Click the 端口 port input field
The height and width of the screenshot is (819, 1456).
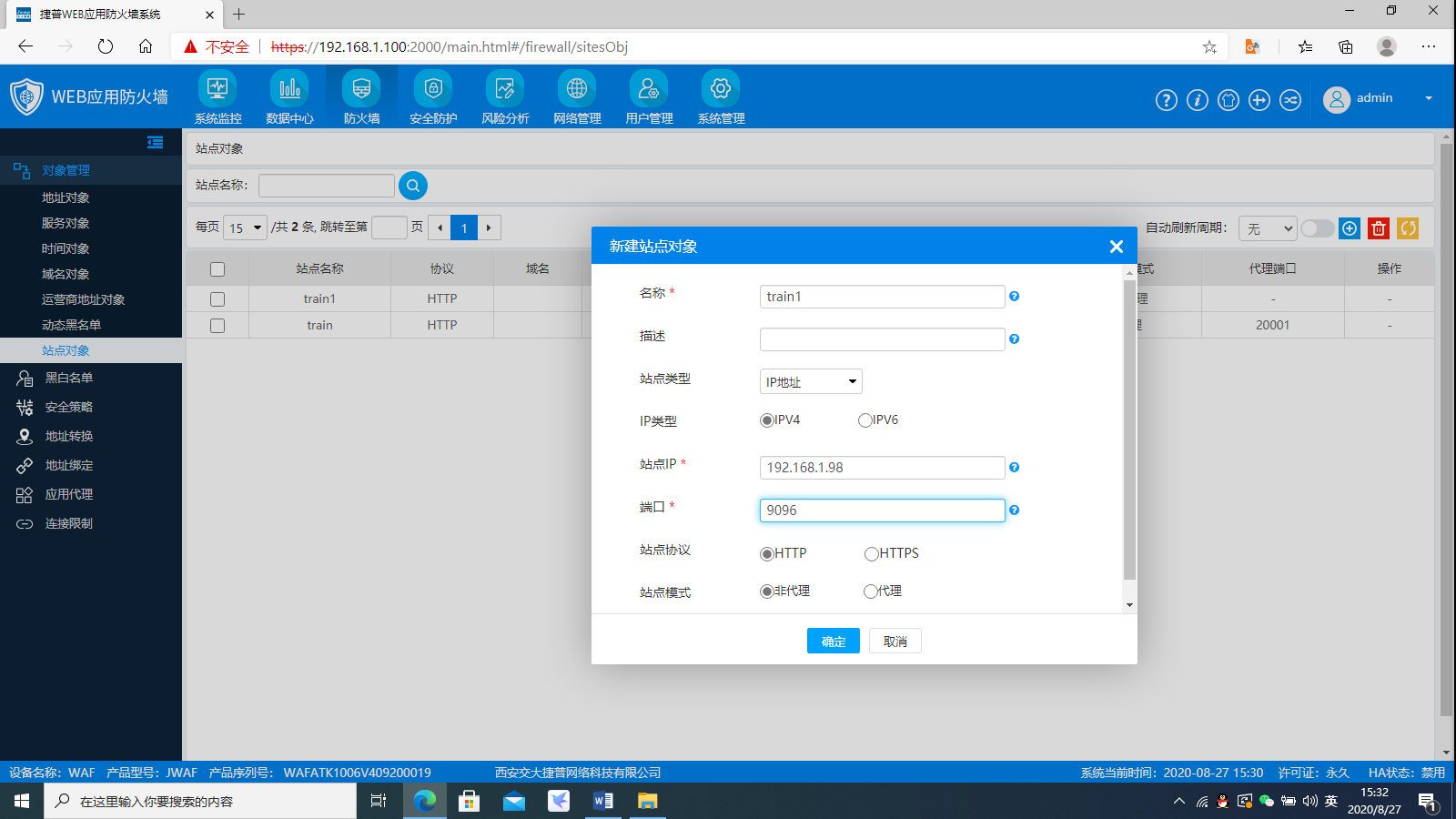882,511
